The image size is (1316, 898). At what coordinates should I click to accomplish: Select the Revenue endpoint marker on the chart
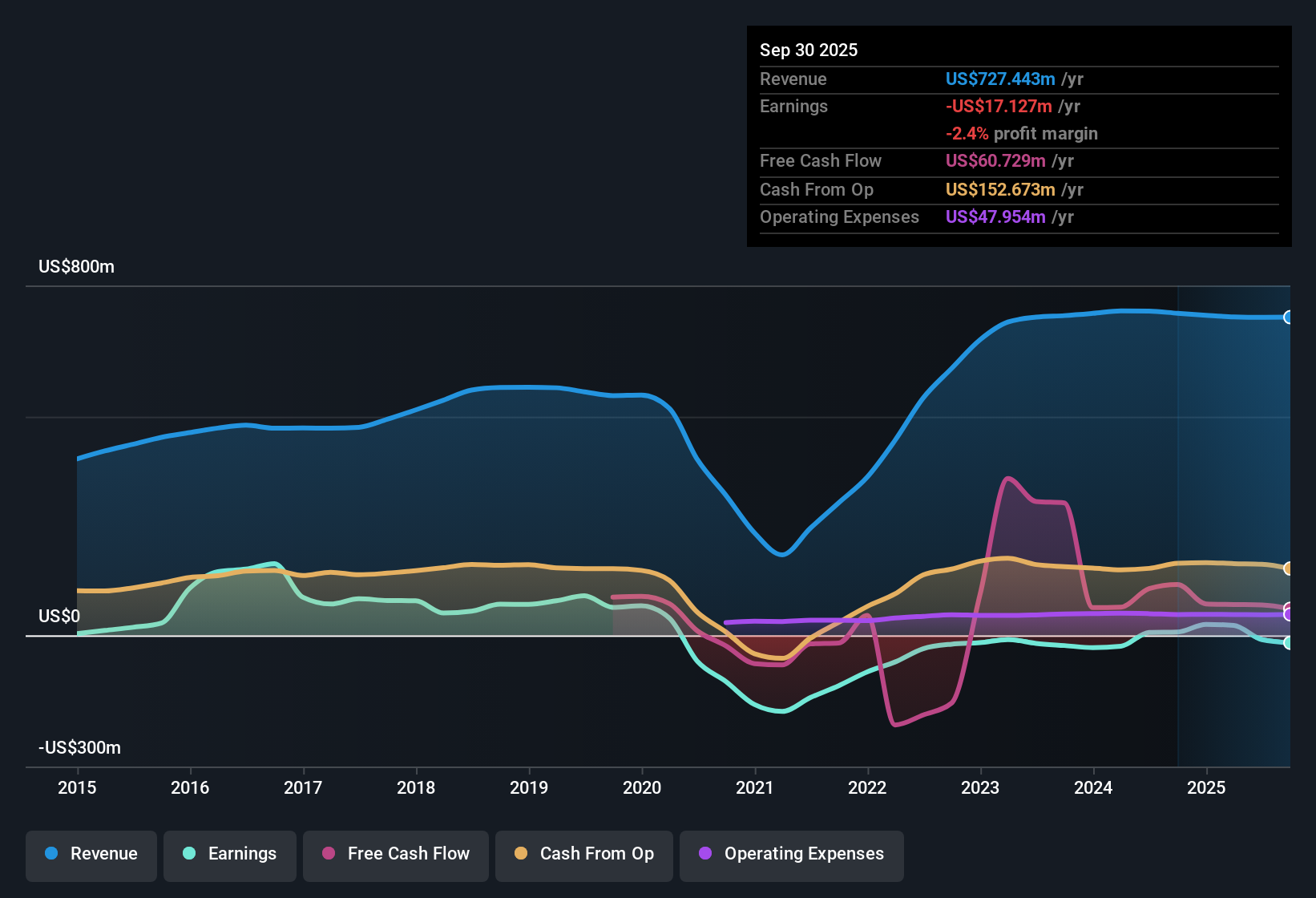click(x=1289, y=316)
